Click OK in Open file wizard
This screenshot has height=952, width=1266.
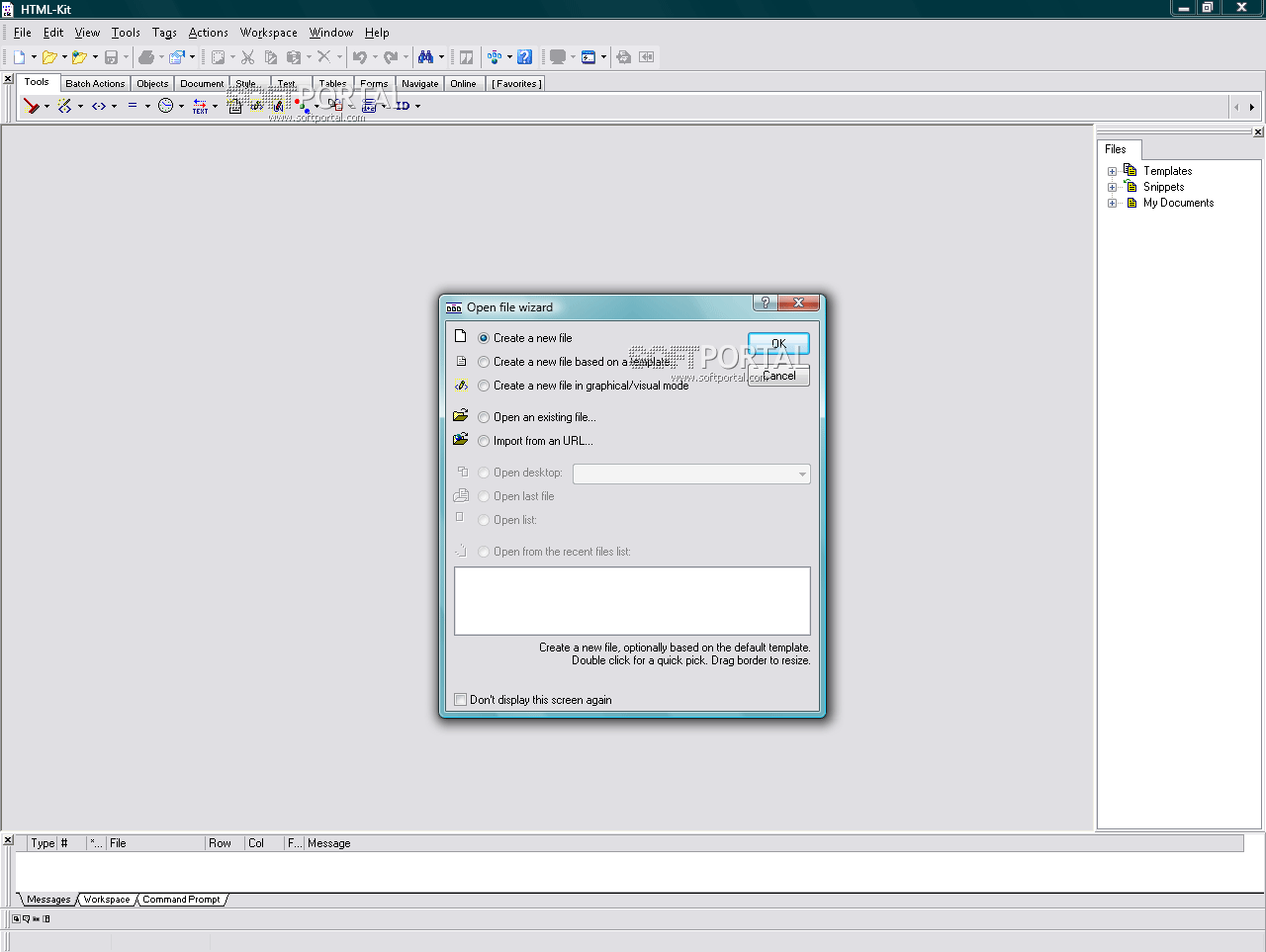pos(778,343)
